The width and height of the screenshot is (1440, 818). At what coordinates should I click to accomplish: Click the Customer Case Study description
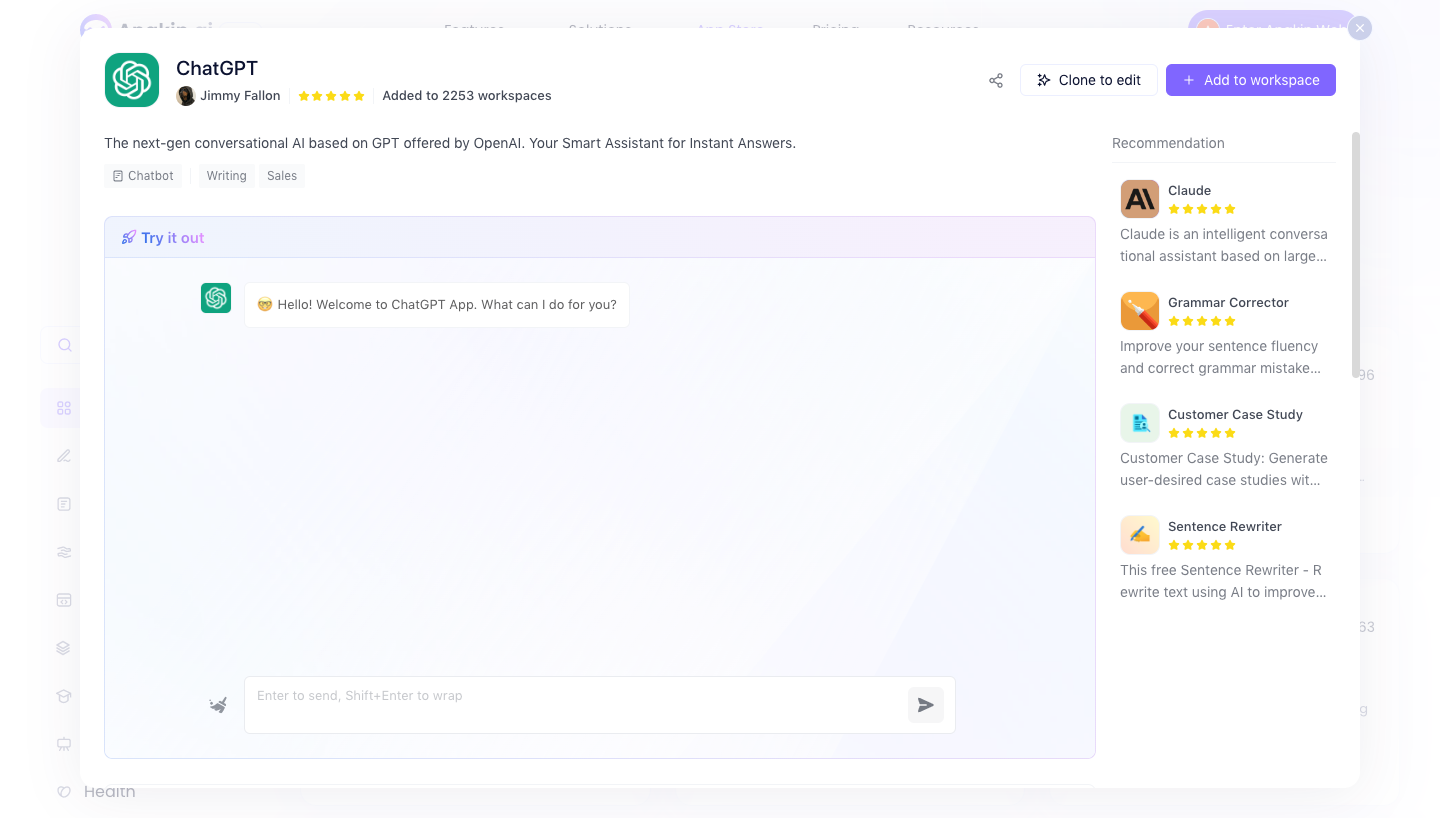tap(1224, 469)
